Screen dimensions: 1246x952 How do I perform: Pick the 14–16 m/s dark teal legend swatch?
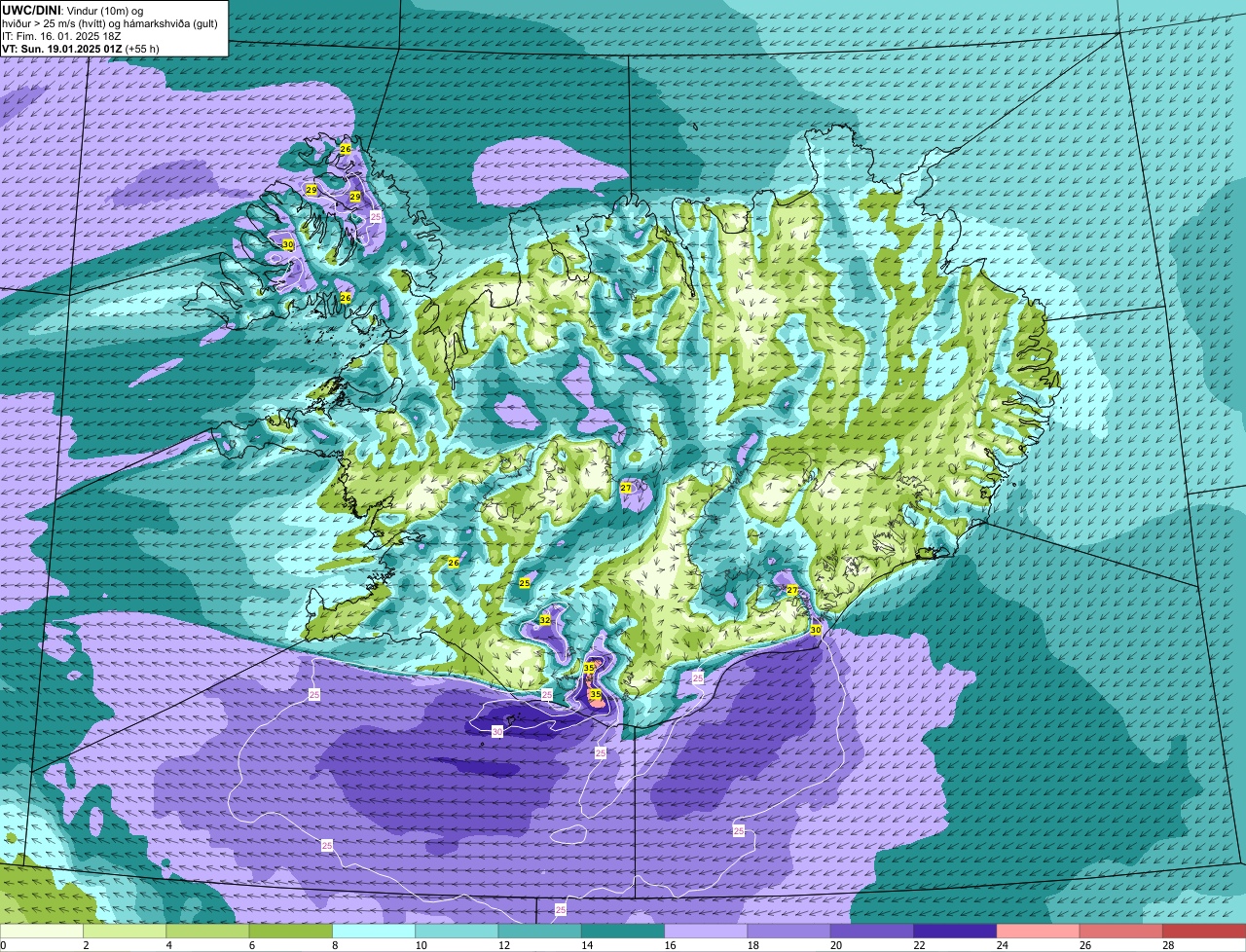pyautogui.click(x=623, y=931)
